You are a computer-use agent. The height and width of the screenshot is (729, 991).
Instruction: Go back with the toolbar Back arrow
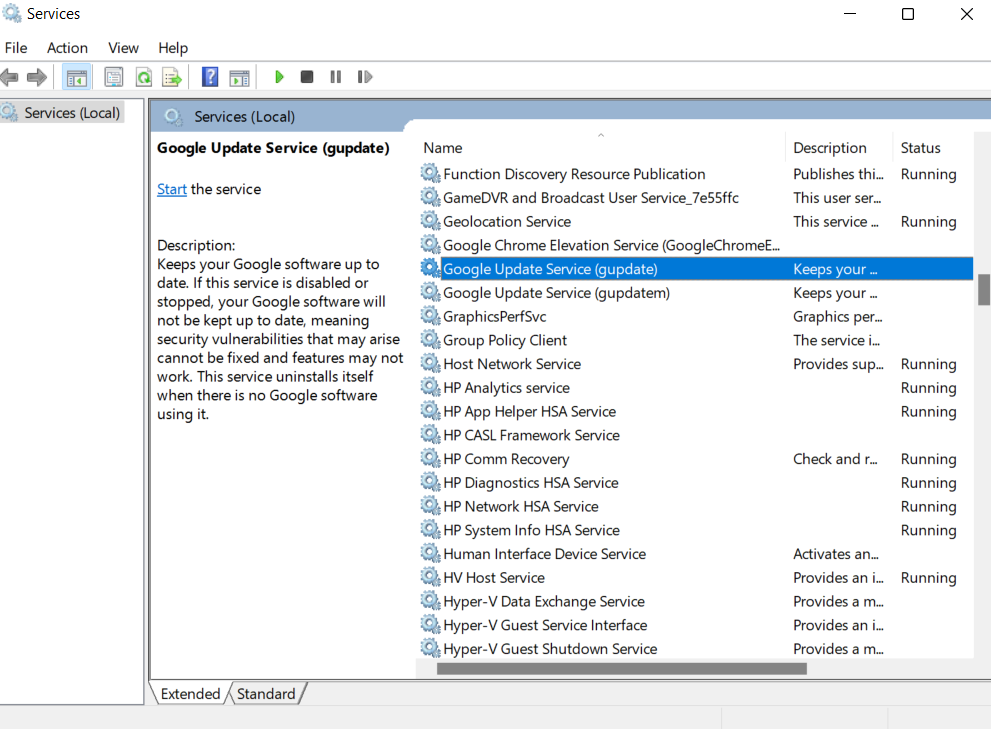(9, 77)
